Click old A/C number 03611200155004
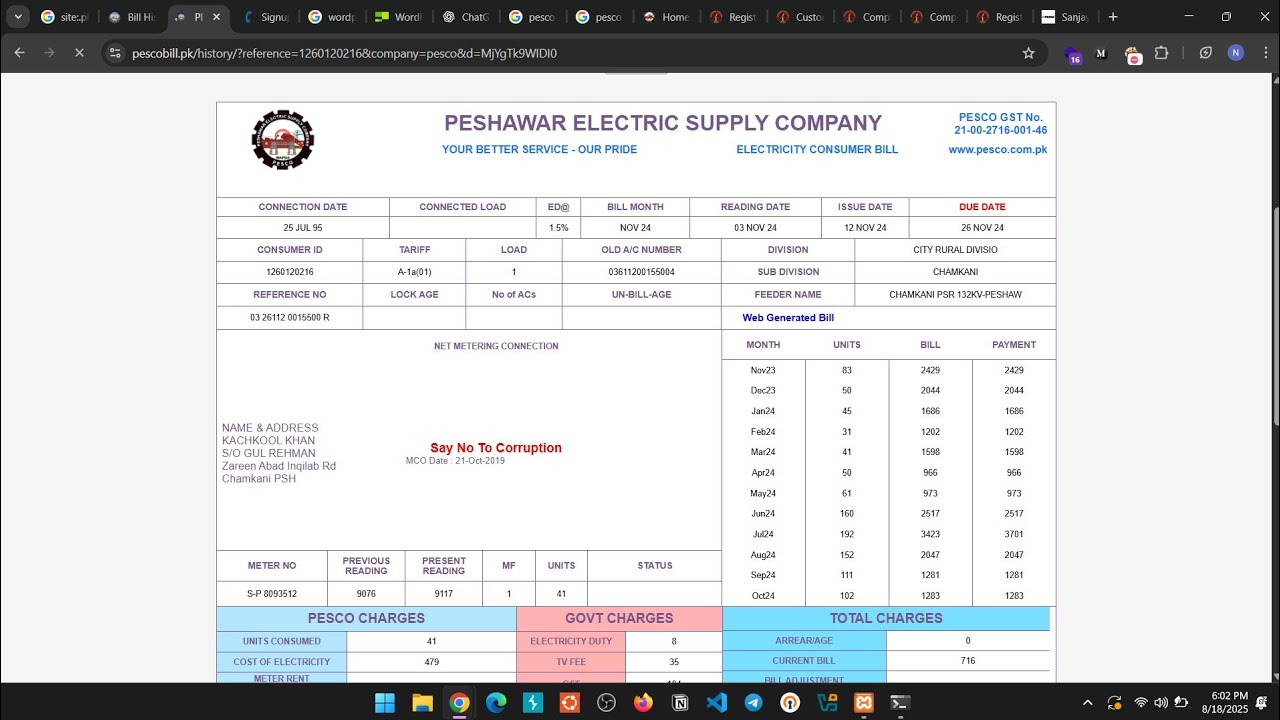 [x=641, y=272]
